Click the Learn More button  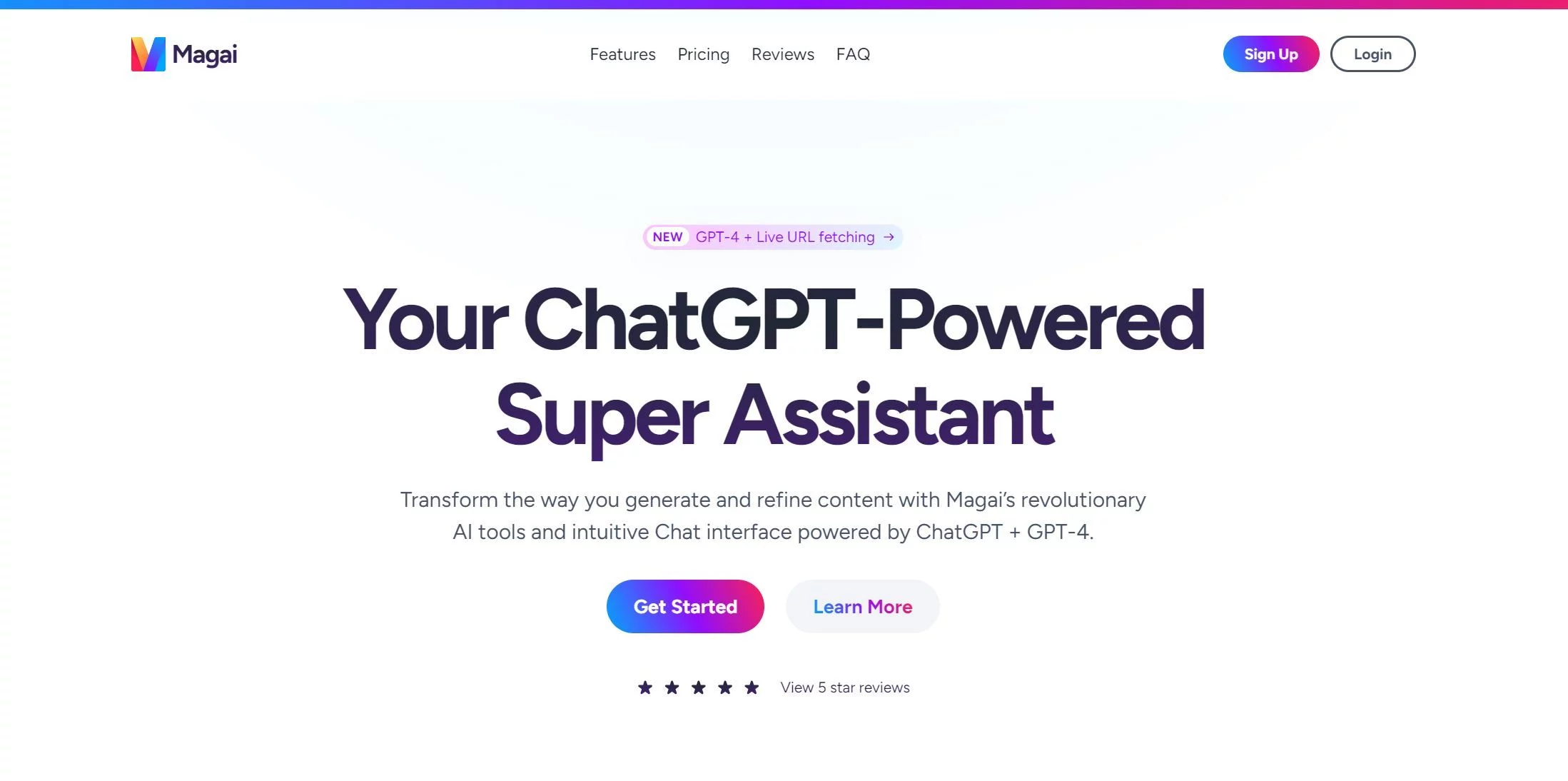click(x=862, y=605)
